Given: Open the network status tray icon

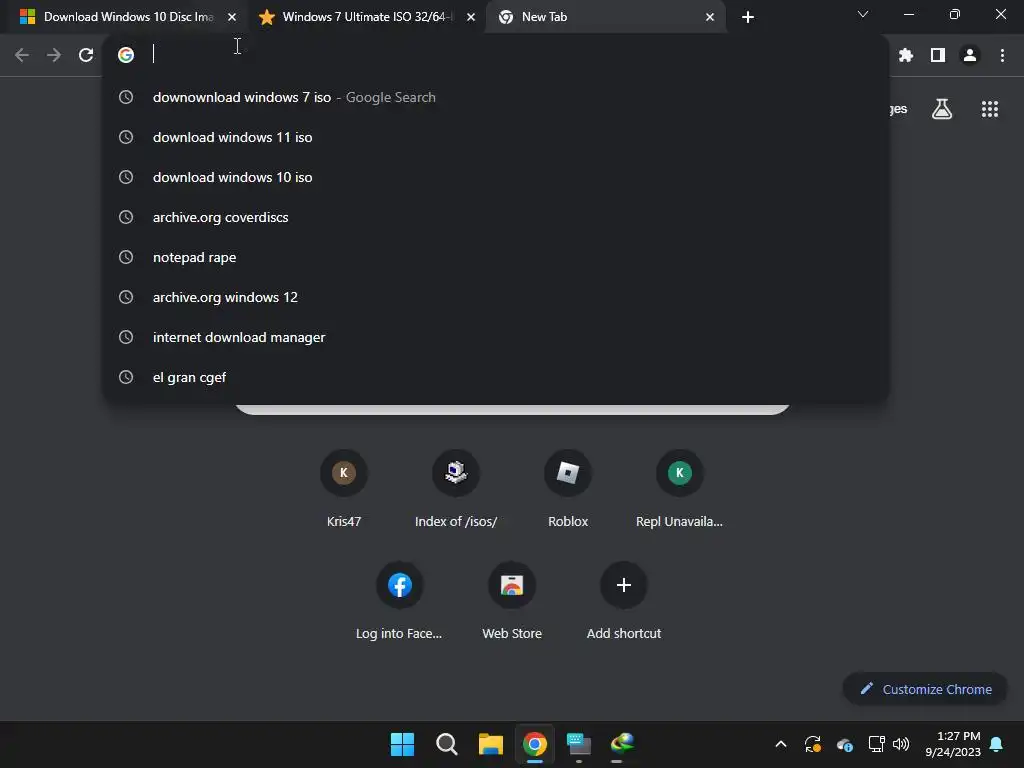Looking at the screenshot, I should [x=876, y=744].
